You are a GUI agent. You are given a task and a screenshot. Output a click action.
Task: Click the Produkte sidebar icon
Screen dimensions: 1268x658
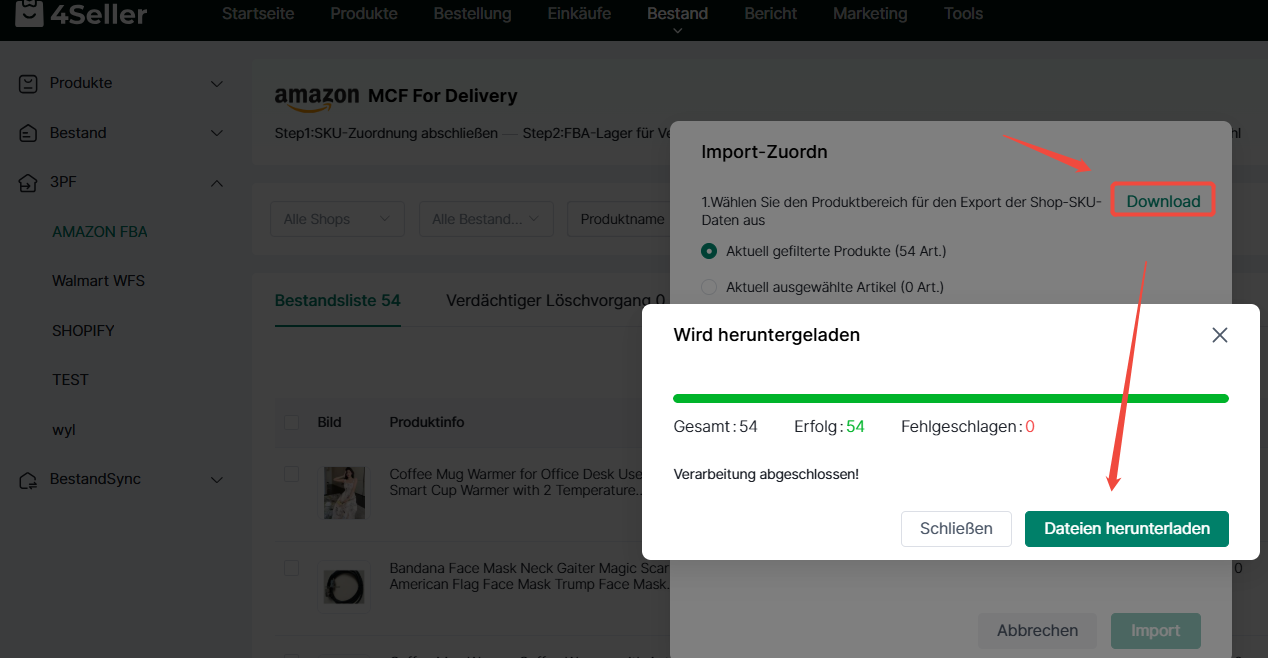(x=29, y=84)
